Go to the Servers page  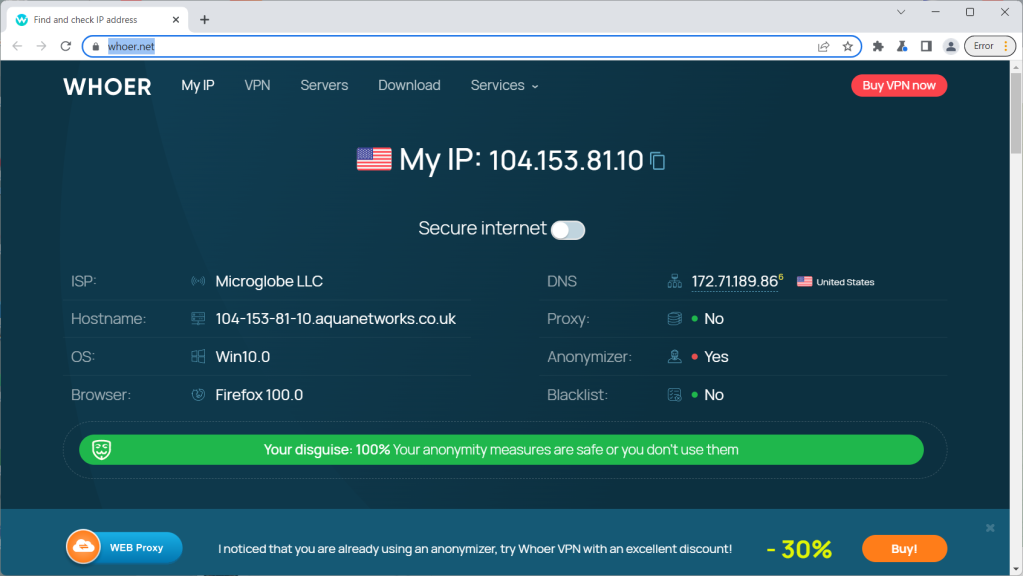324,85
